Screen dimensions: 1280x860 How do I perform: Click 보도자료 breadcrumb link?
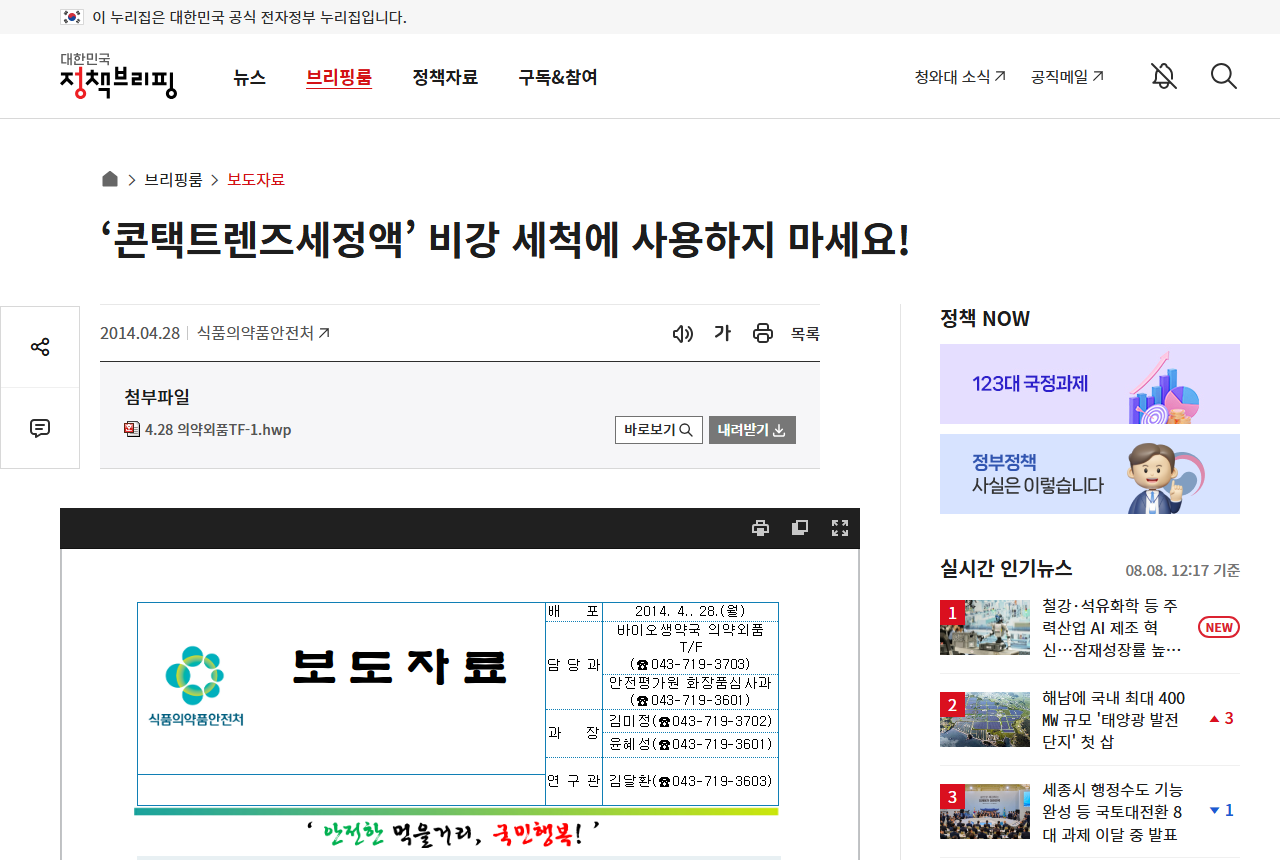256,180
